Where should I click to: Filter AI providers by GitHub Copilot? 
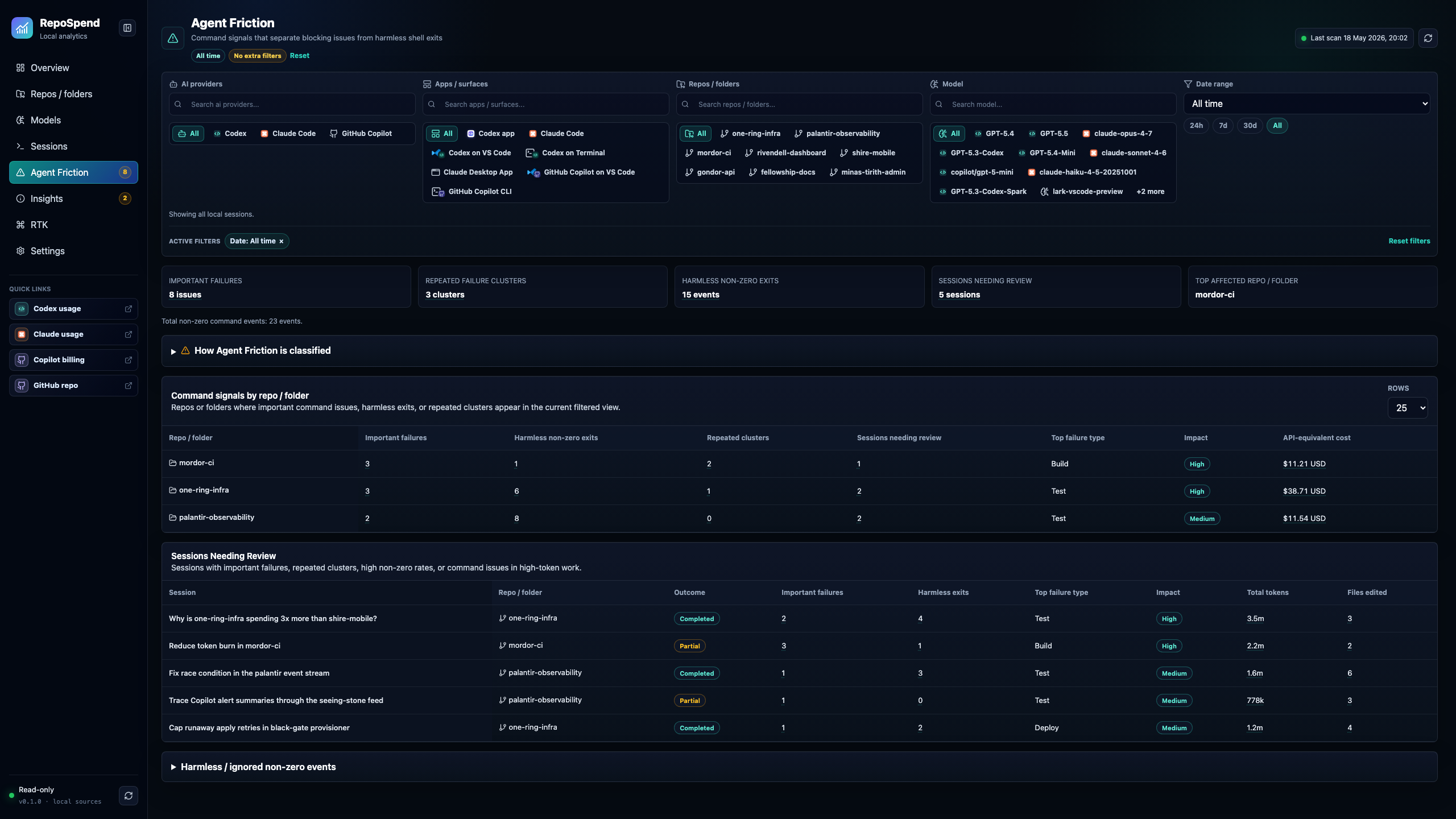point(361,134)
